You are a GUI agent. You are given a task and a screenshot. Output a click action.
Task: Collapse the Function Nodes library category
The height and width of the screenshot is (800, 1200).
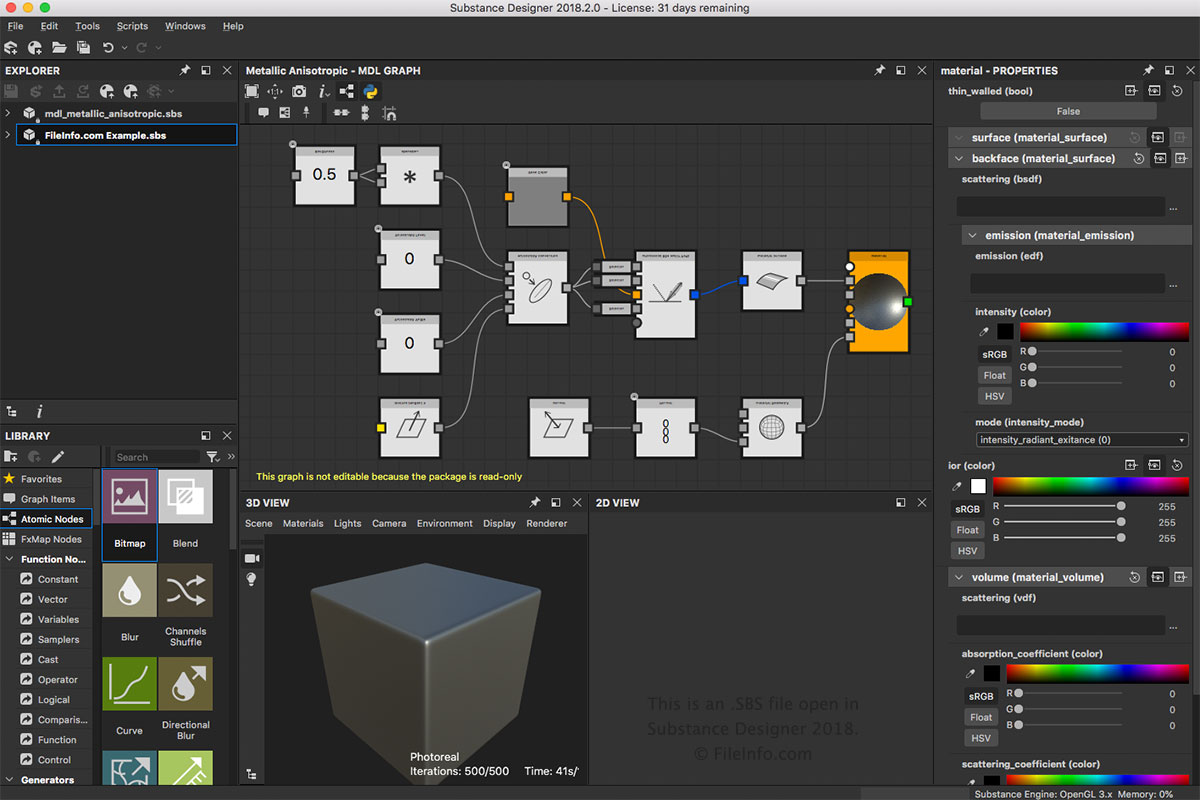pos(10,559)
